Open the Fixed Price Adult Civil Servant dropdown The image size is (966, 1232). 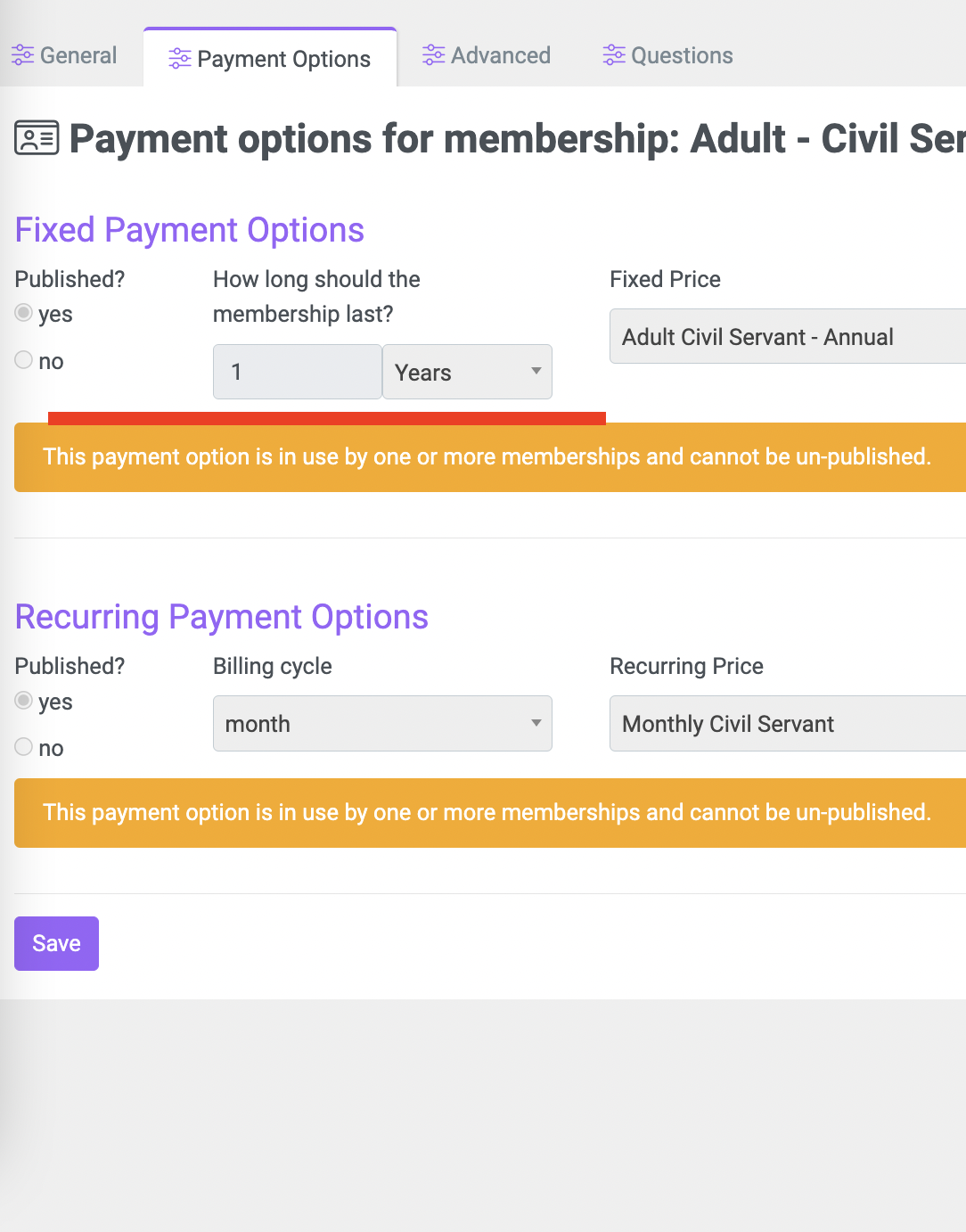pos(788,336)
